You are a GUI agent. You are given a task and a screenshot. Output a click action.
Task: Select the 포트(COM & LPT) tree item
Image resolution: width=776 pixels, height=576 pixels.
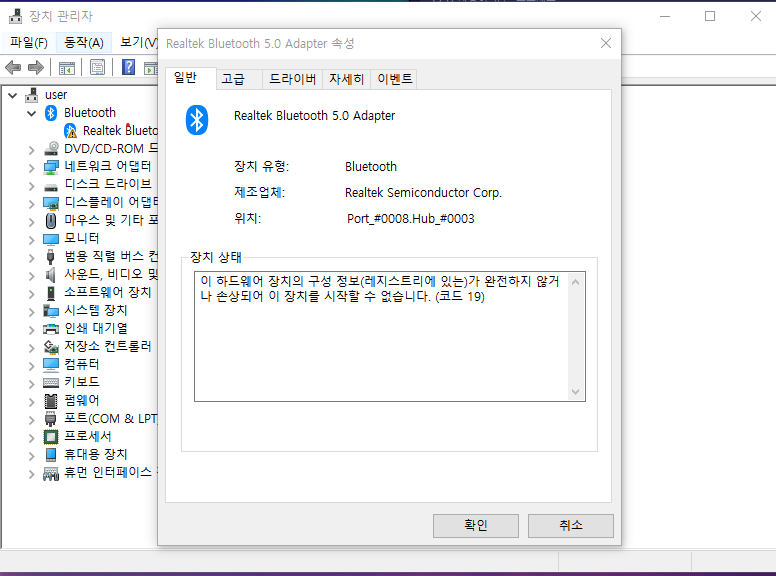point(110,419)
